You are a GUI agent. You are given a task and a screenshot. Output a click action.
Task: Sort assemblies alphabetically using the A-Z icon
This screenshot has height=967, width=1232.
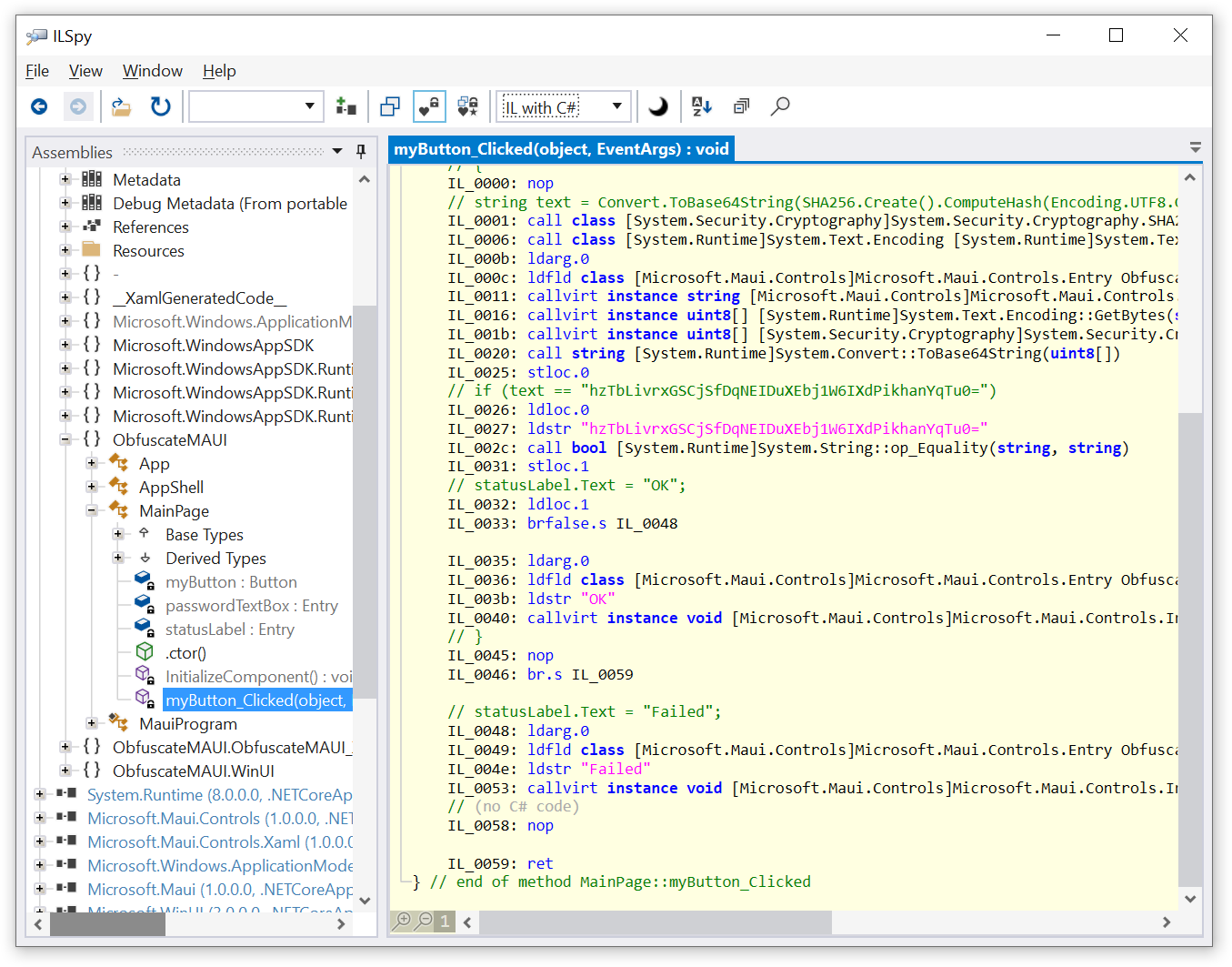pos(701,106)
